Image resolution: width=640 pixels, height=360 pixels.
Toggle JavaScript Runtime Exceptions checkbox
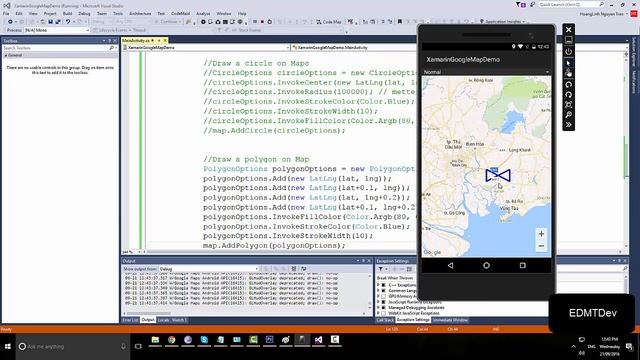[x=383, y=302]
